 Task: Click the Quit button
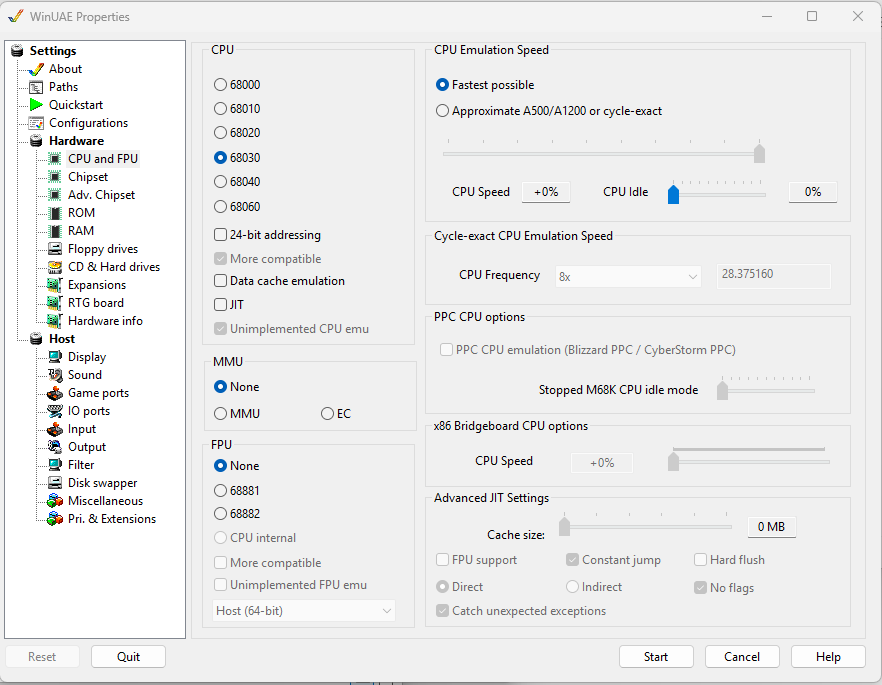pyautogui.click(x=128, y=657)
